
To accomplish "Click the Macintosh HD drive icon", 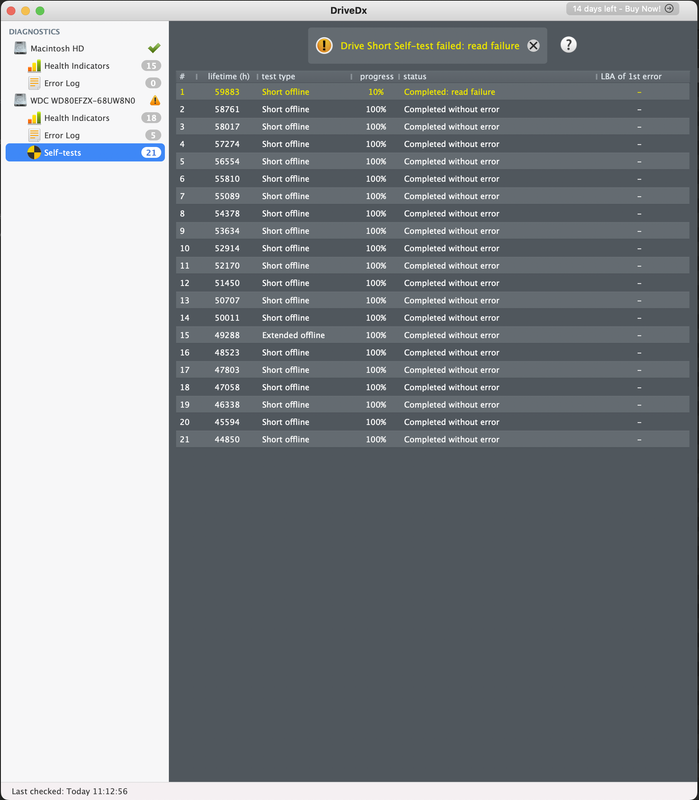I will (20, 48).
